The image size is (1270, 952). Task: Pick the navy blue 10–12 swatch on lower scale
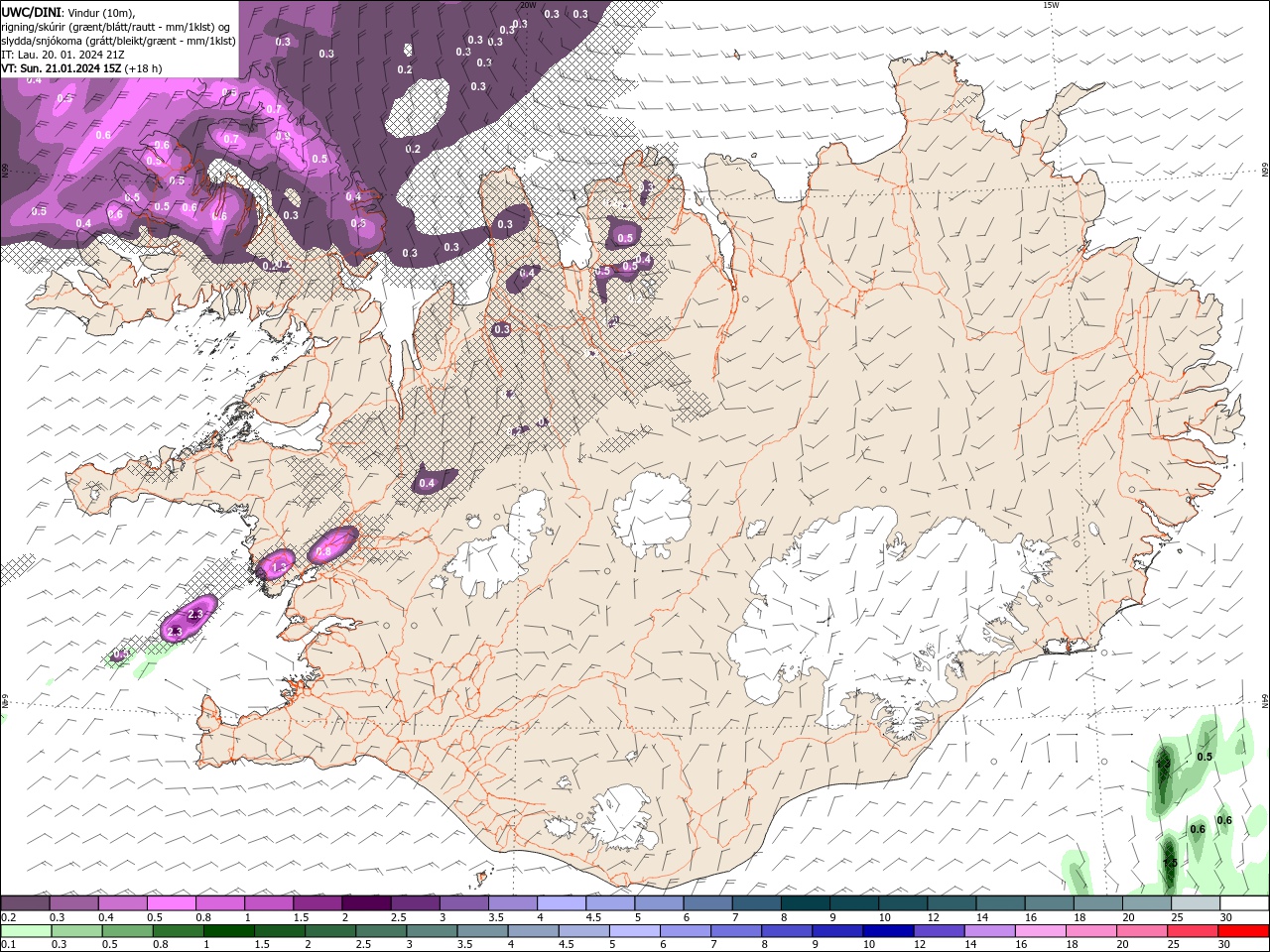[887, 931]
